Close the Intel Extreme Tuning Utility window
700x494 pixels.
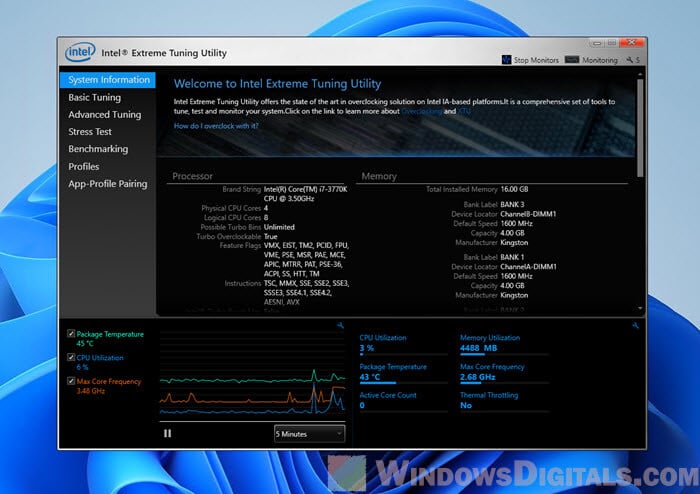(x=632, y=43)
